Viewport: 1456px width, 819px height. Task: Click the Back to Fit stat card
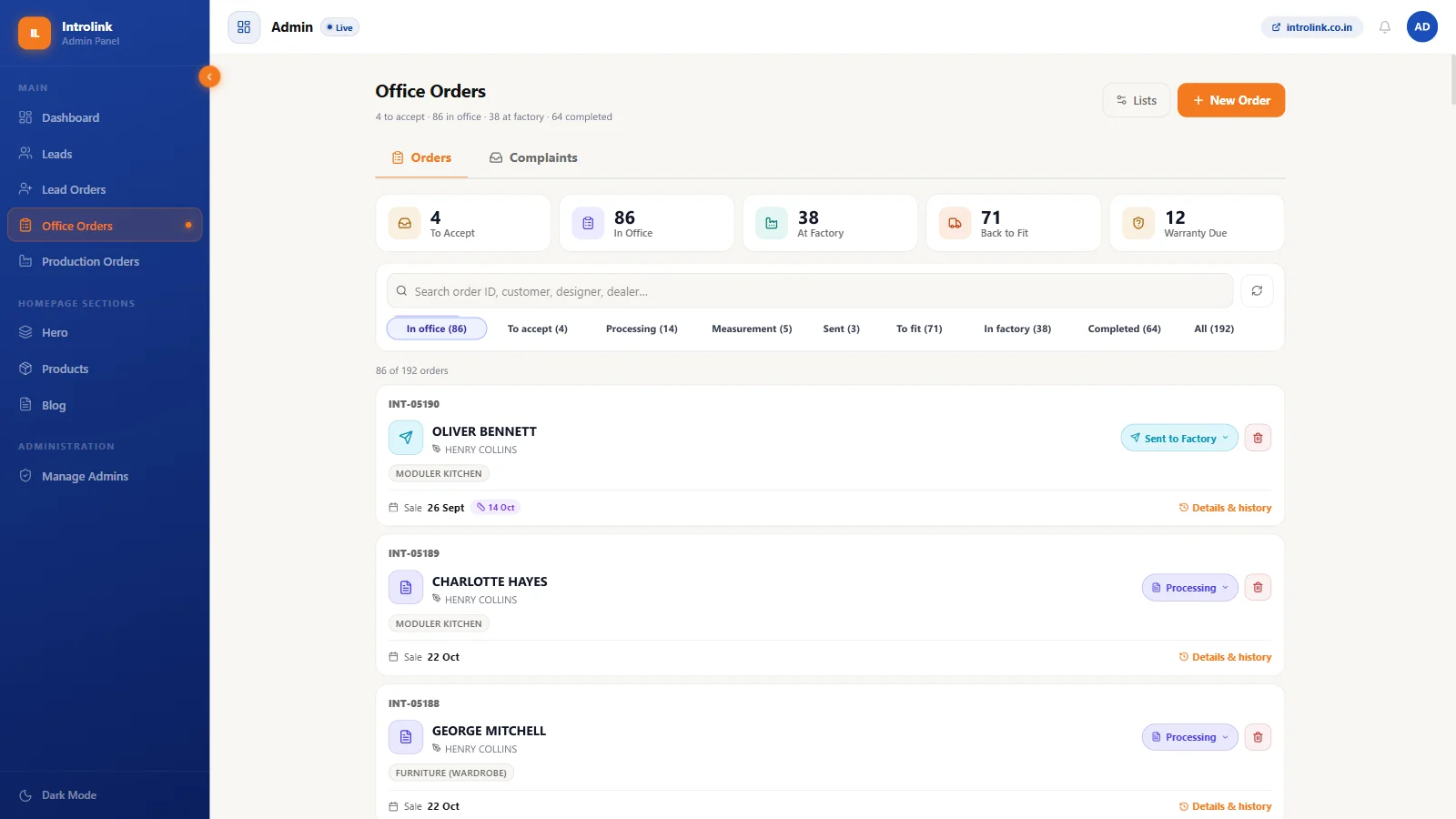pos(1014,223)
